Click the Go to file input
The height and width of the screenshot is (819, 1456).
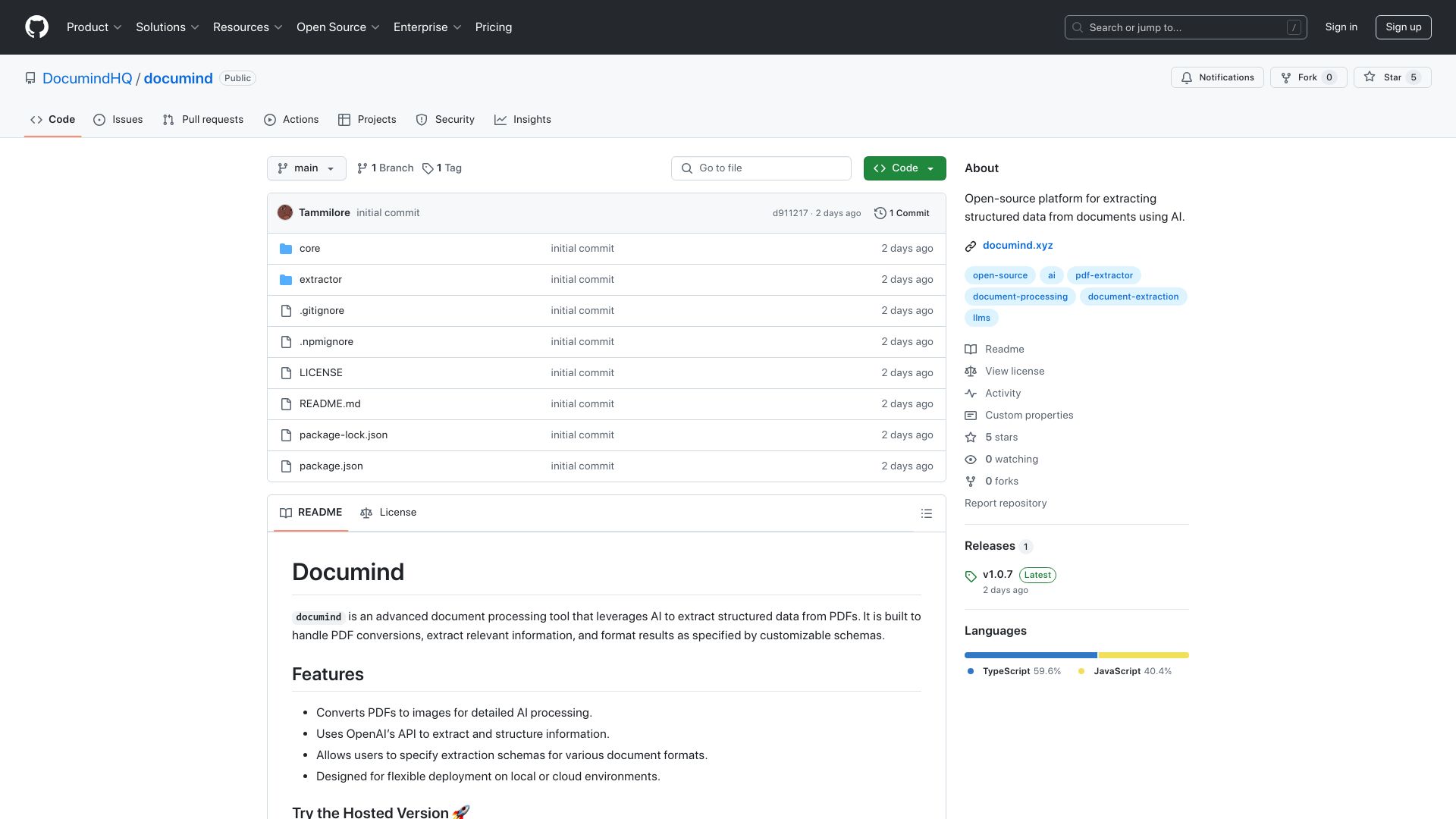(x=761, y=168)
